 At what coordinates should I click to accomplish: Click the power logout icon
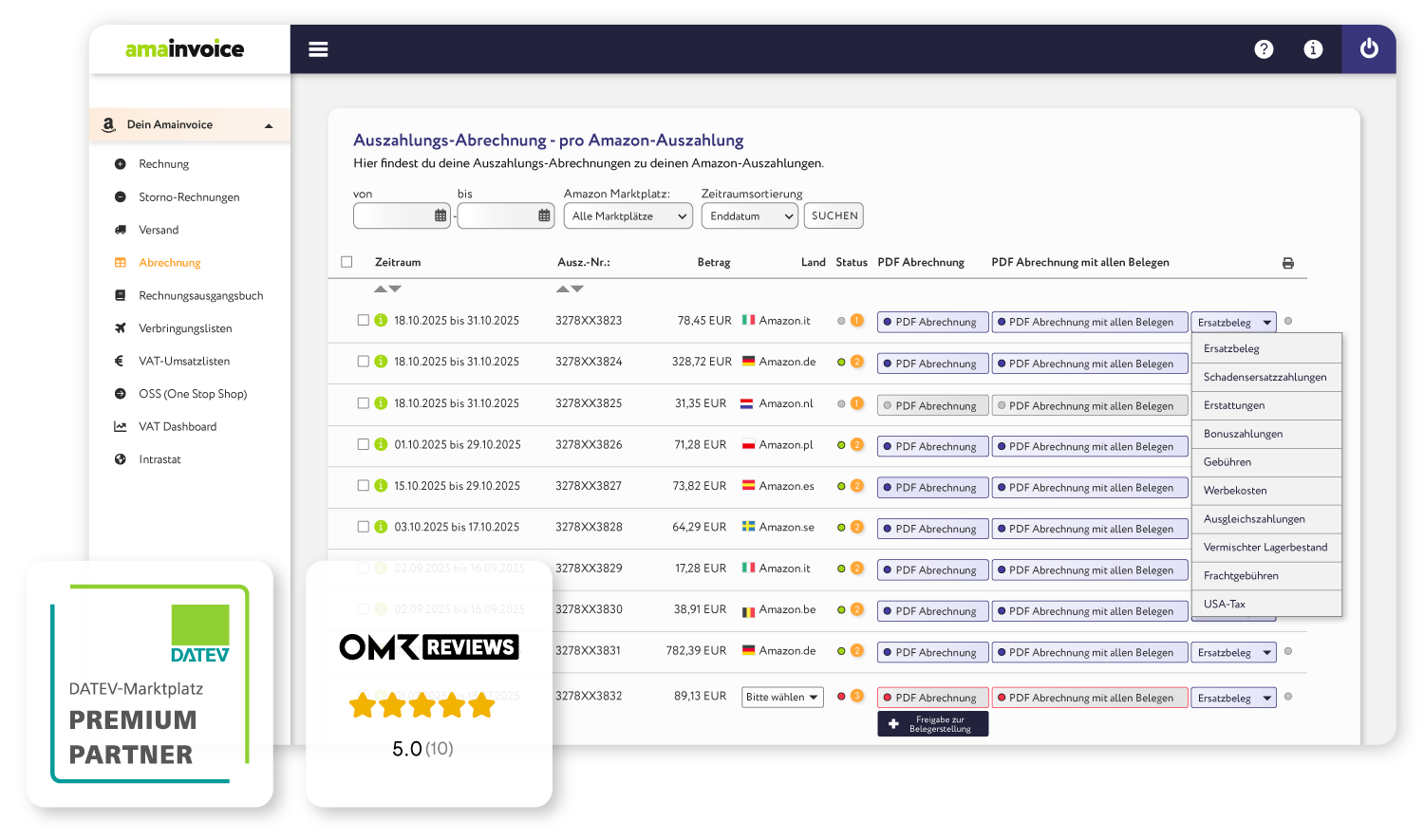pos(1369,48)
